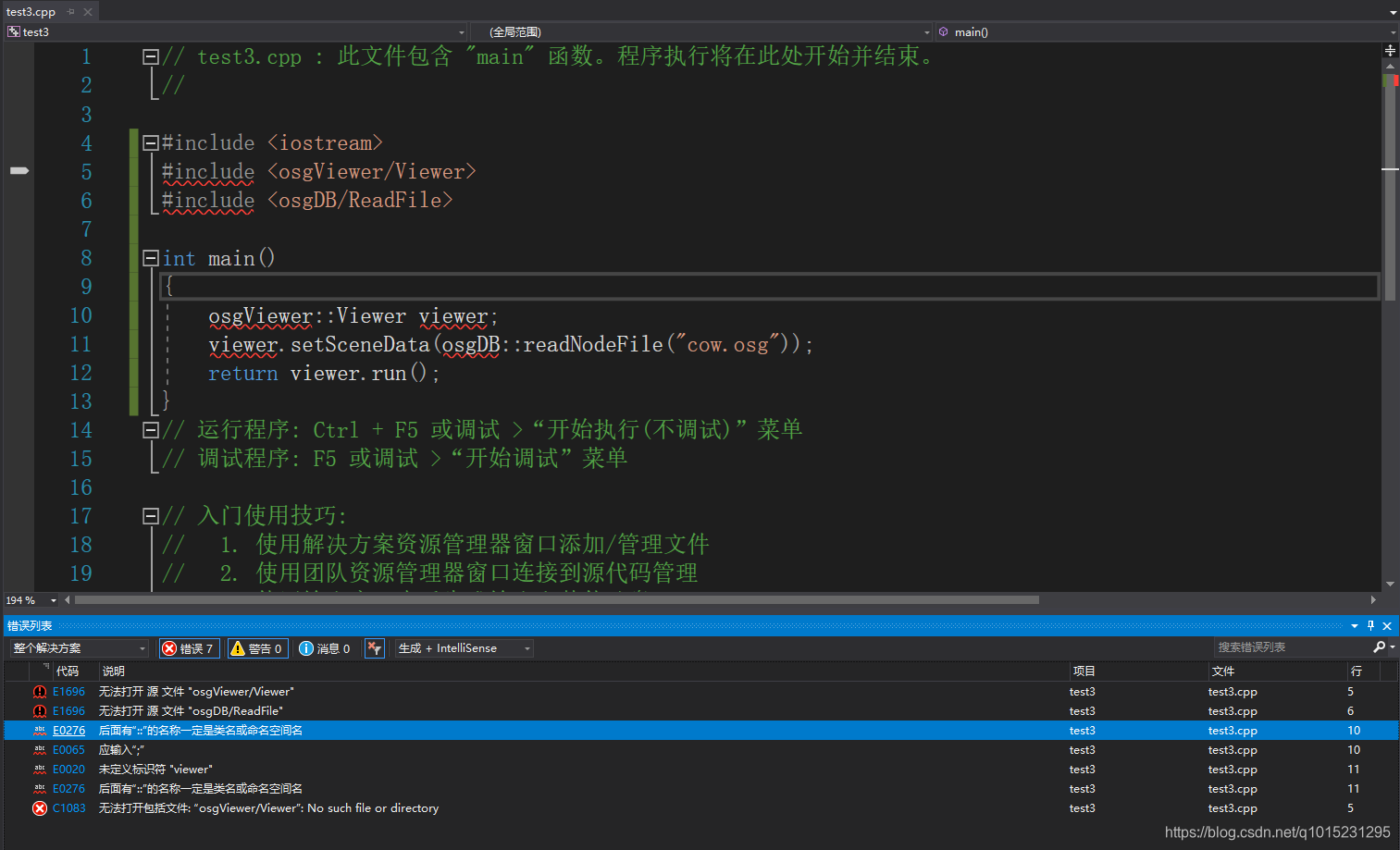Open the 194 % zoom level dropdown
This screenshot has height=850, width=1400.
31,600
